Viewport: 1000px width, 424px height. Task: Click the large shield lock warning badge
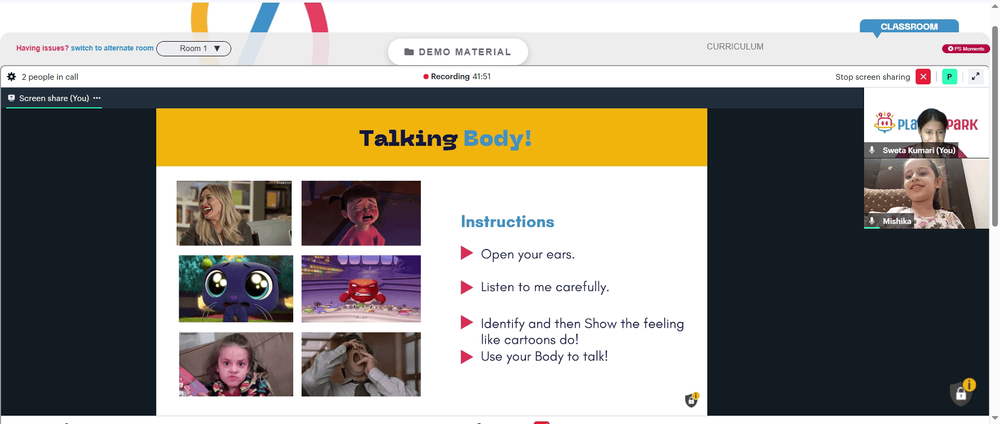point(962,392)
